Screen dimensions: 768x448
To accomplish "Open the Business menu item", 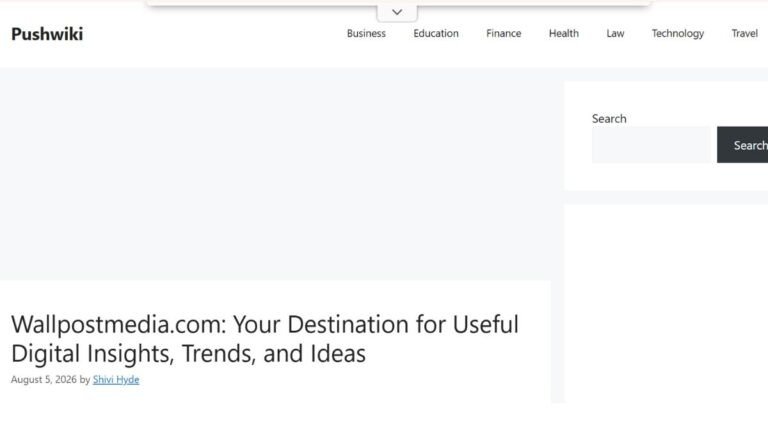I will (x=366, y=33).
